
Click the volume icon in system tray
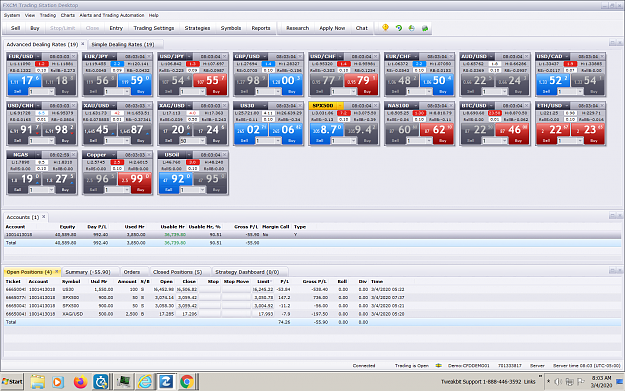pyautogui.click(x=558, y=382)
